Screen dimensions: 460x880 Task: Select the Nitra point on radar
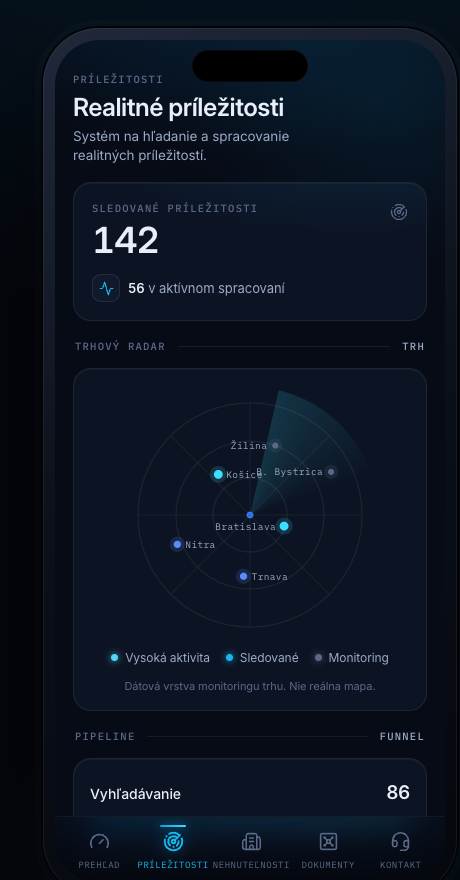pos(177,544)
